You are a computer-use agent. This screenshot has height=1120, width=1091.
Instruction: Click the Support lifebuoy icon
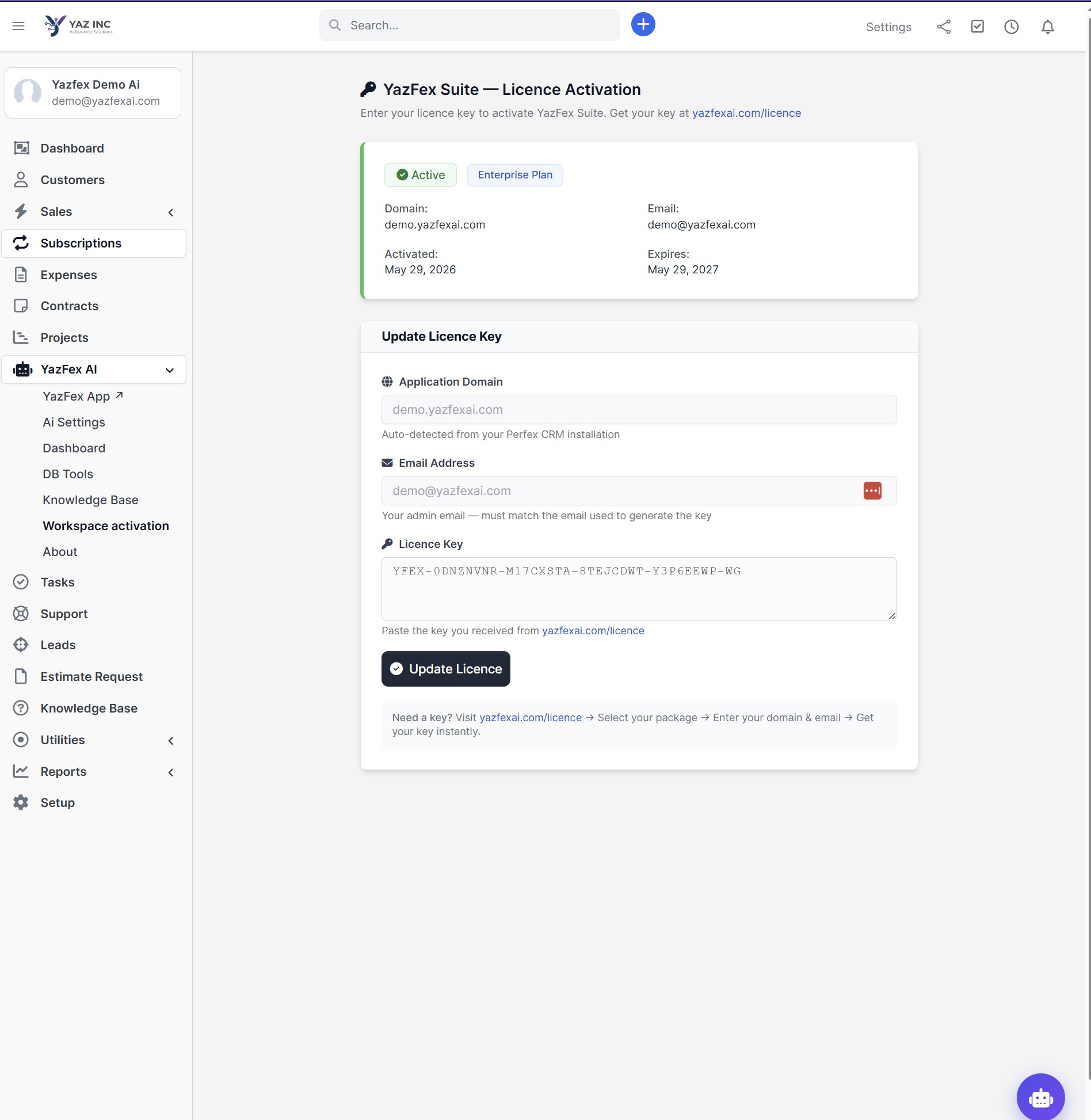[x=21, y=614]
